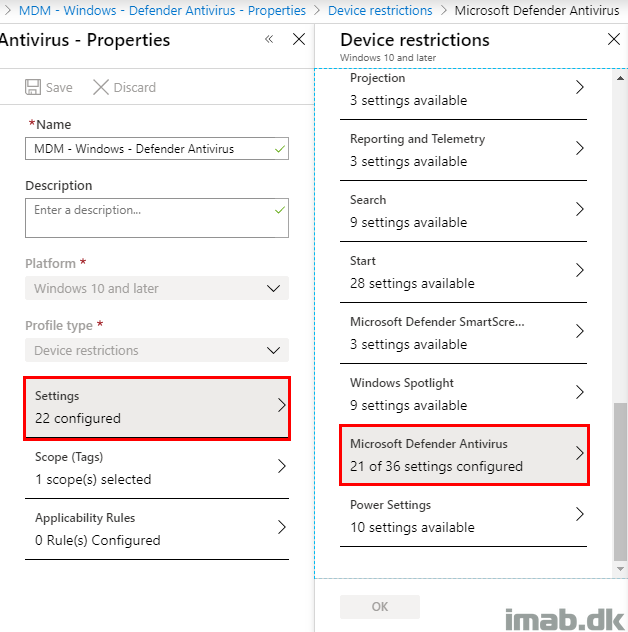628x632 pixels.
Task: Open the Reporting and Telemetry category
Action: coord(464,150)
